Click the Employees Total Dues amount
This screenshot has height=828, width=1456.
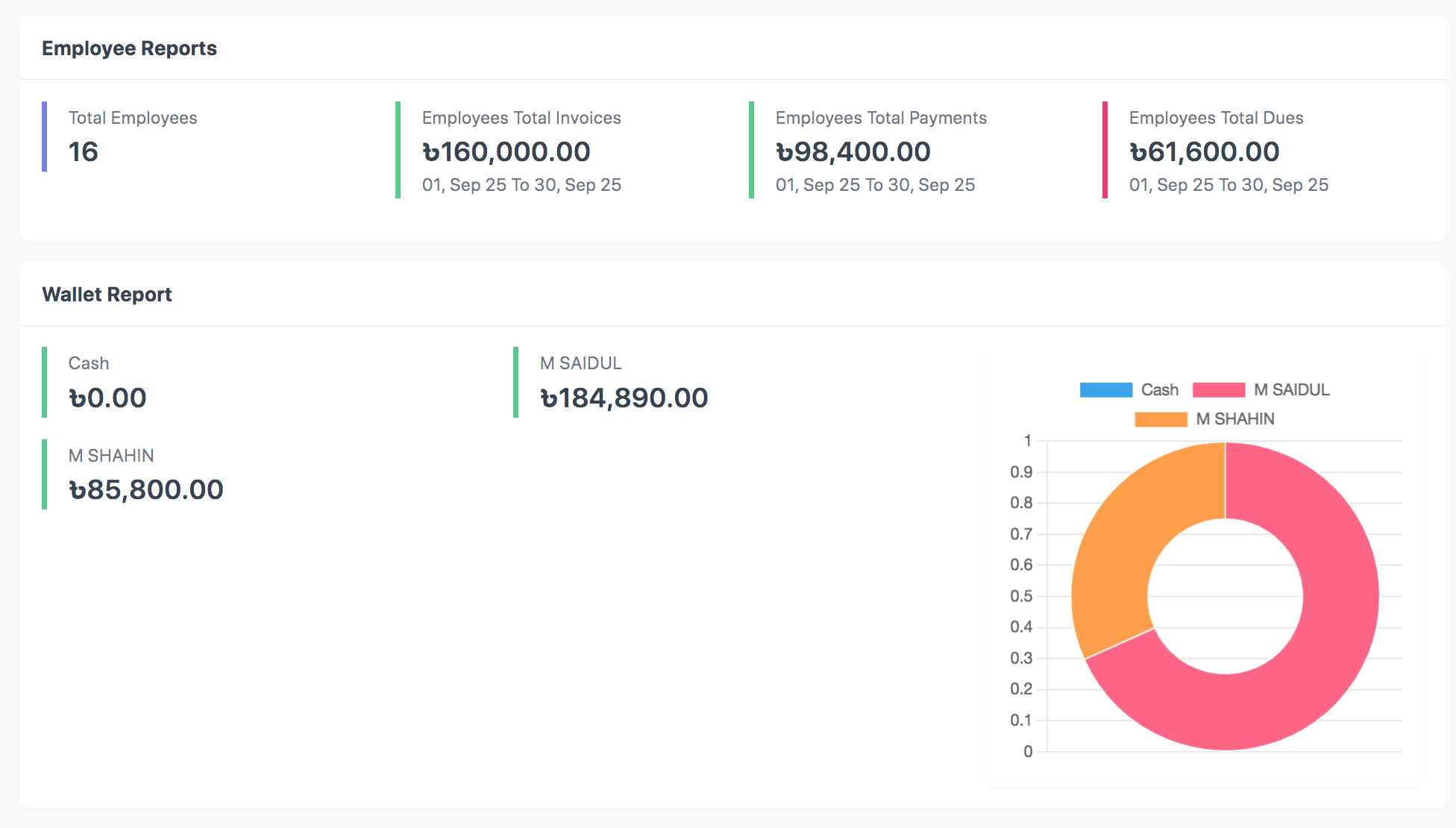click(x=1205, y=152)
